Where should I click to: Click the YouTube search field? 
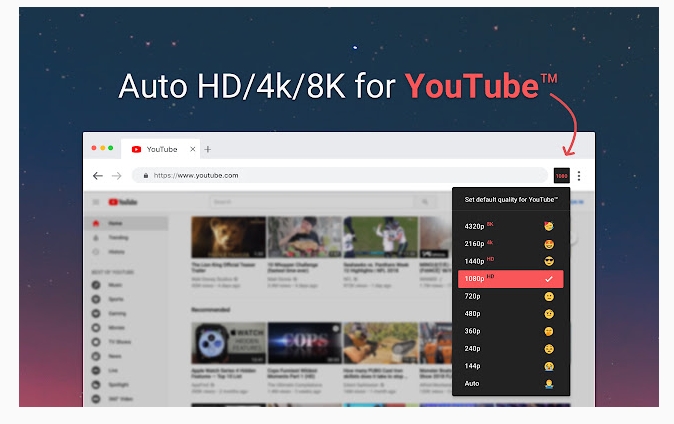pos(312,202)
